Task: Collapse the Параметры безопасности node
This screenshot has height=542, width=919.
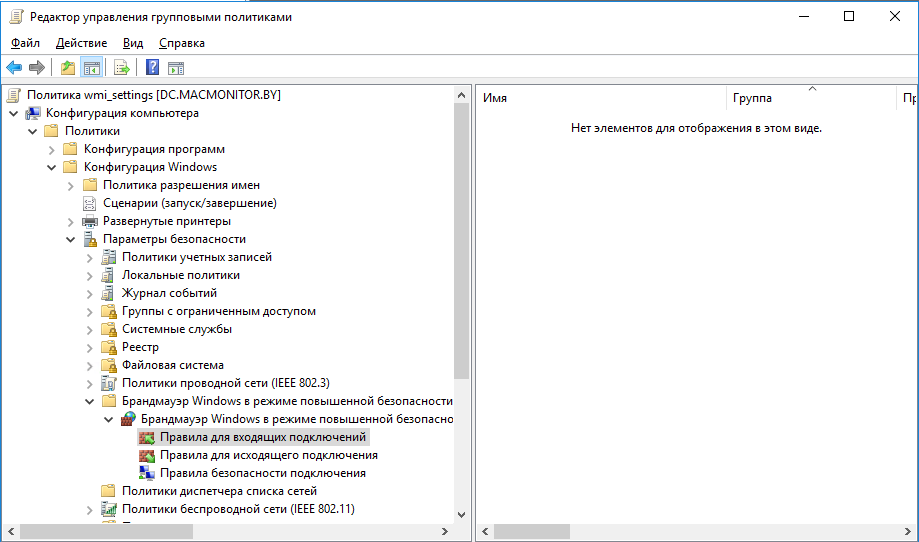Action: click(70, 239)
